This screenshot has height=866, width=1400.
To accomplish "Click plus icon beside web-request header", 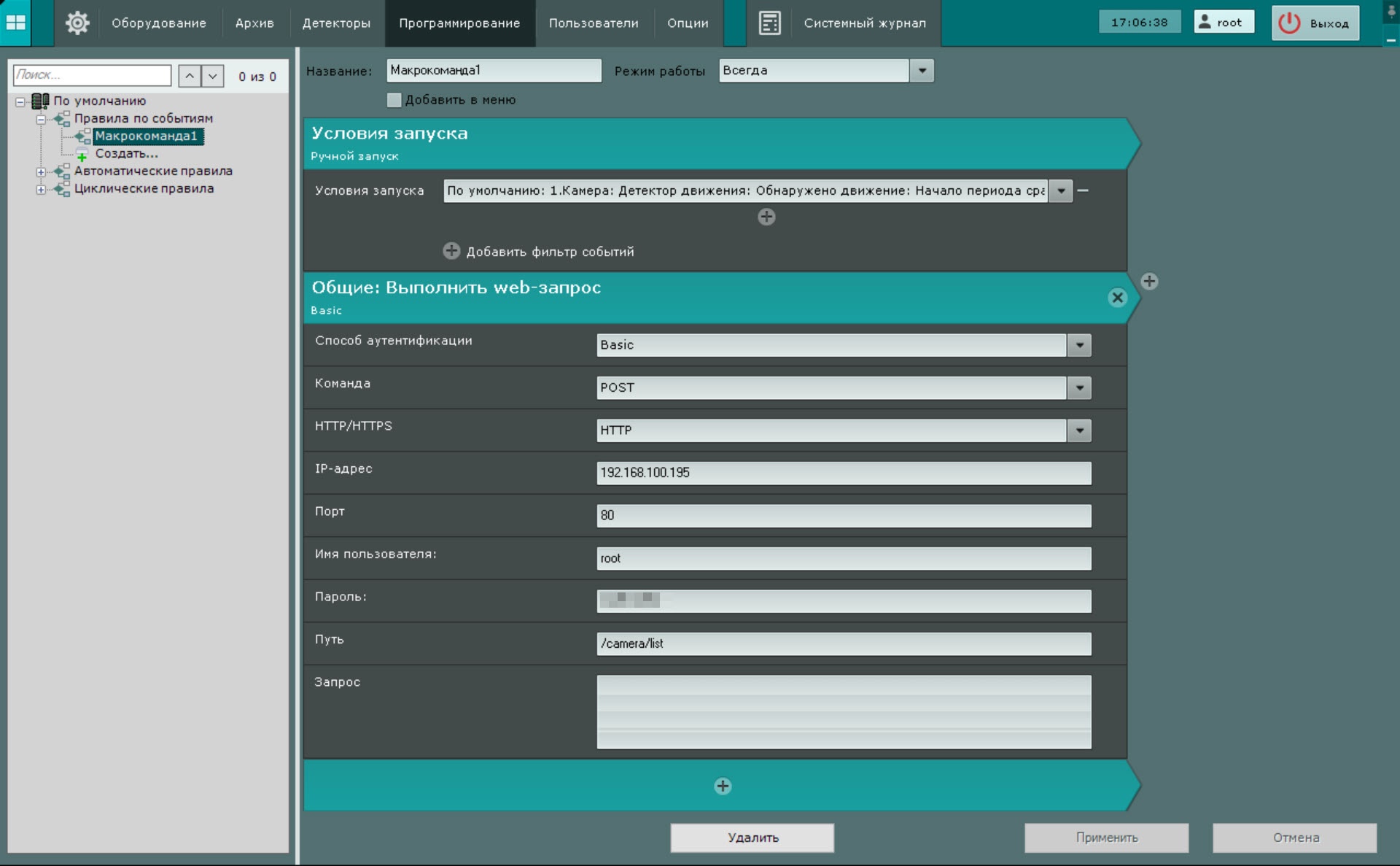I will 1149,282.
